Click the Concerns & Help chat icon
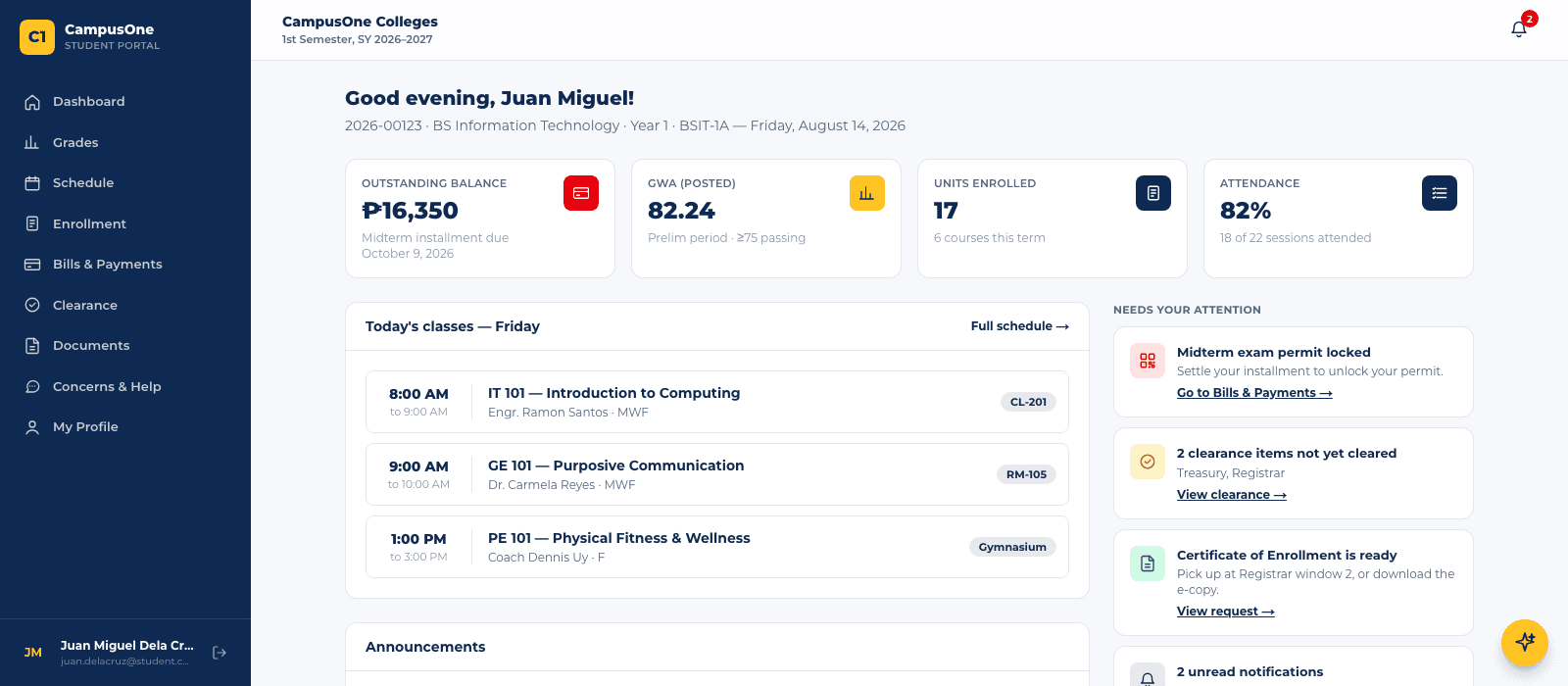 tap(32, 386)
